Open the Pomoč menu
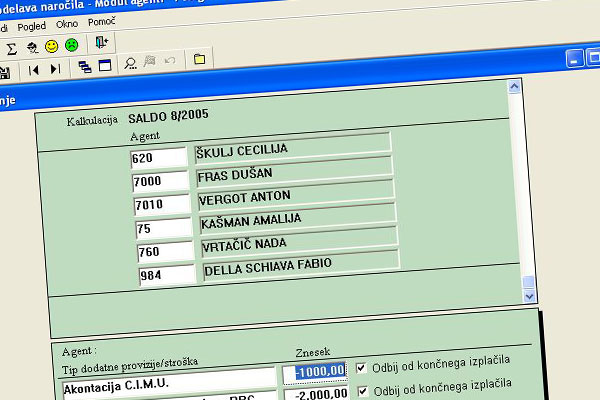The image size is (600, 400). point(101,21)
